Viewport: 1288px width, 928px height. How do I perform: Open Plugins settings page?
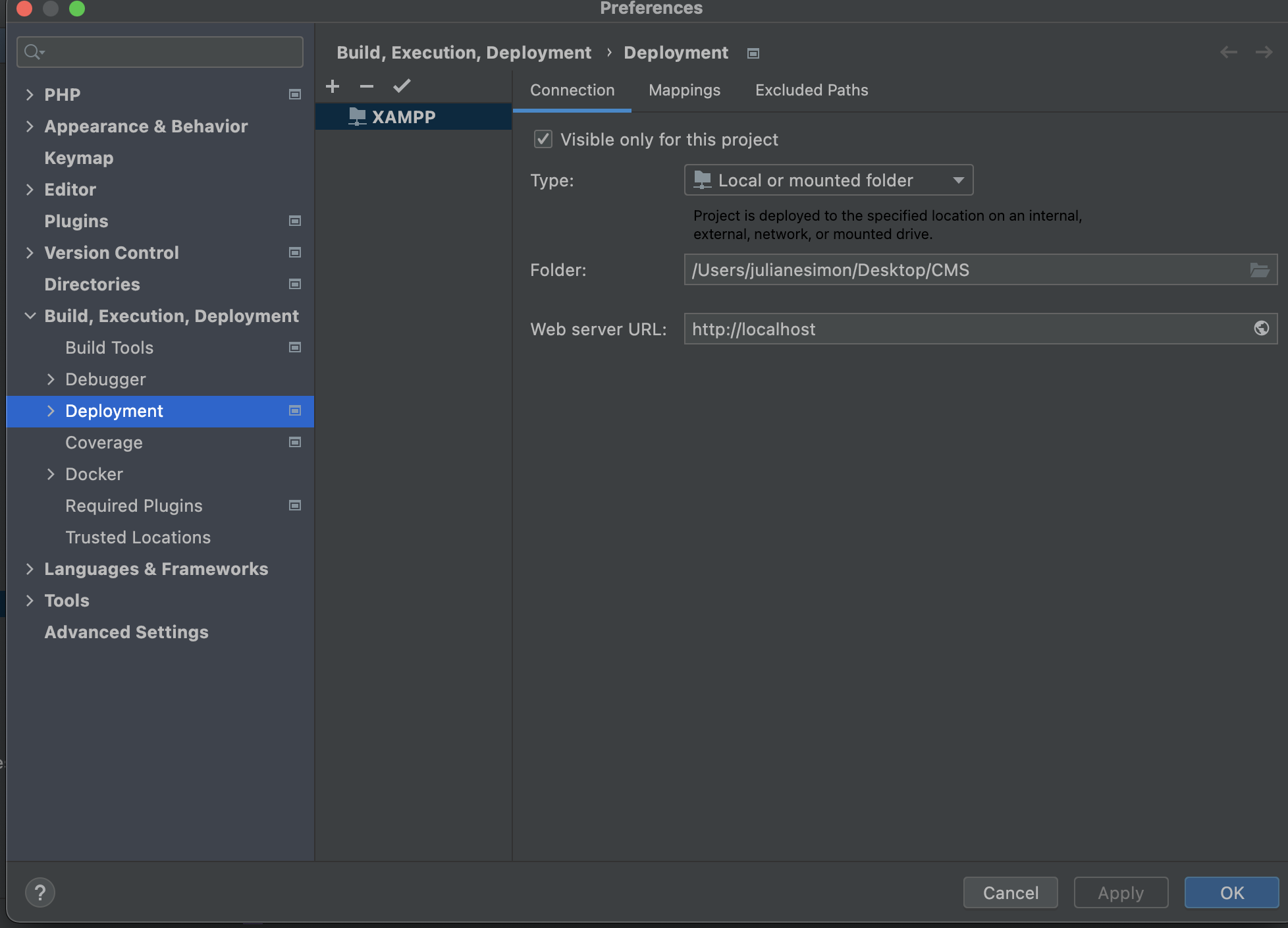(x=76, y=221)
